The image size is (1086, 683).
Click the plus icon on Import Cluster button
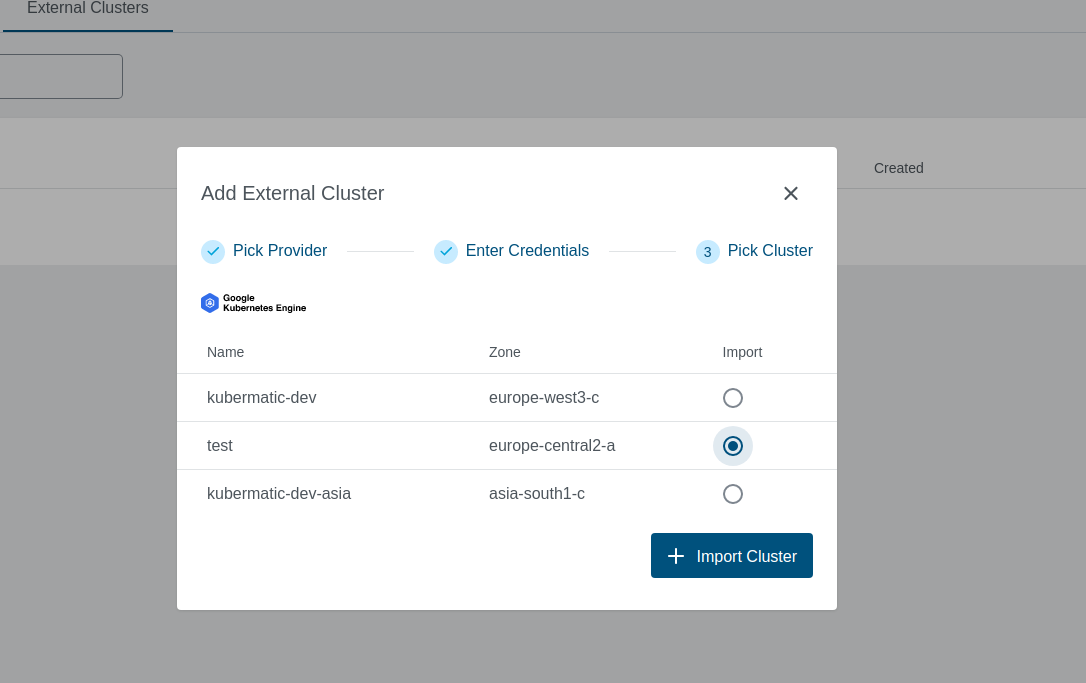[676, 555]
